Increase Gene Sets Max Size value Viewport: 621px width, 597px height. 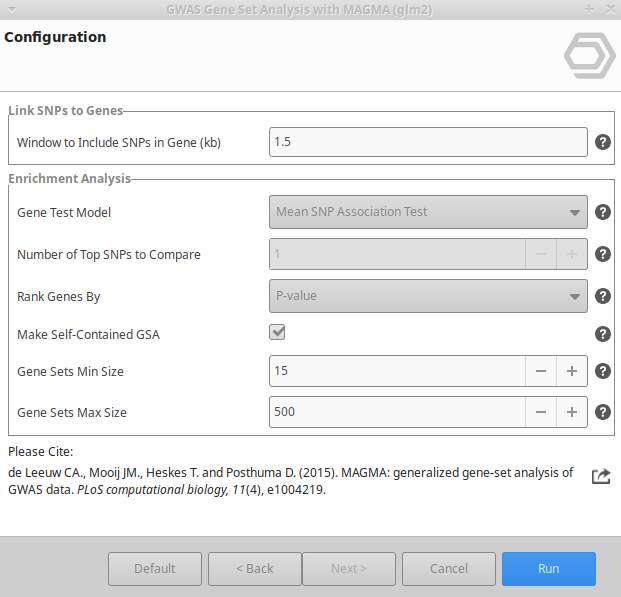click(571, 412)
